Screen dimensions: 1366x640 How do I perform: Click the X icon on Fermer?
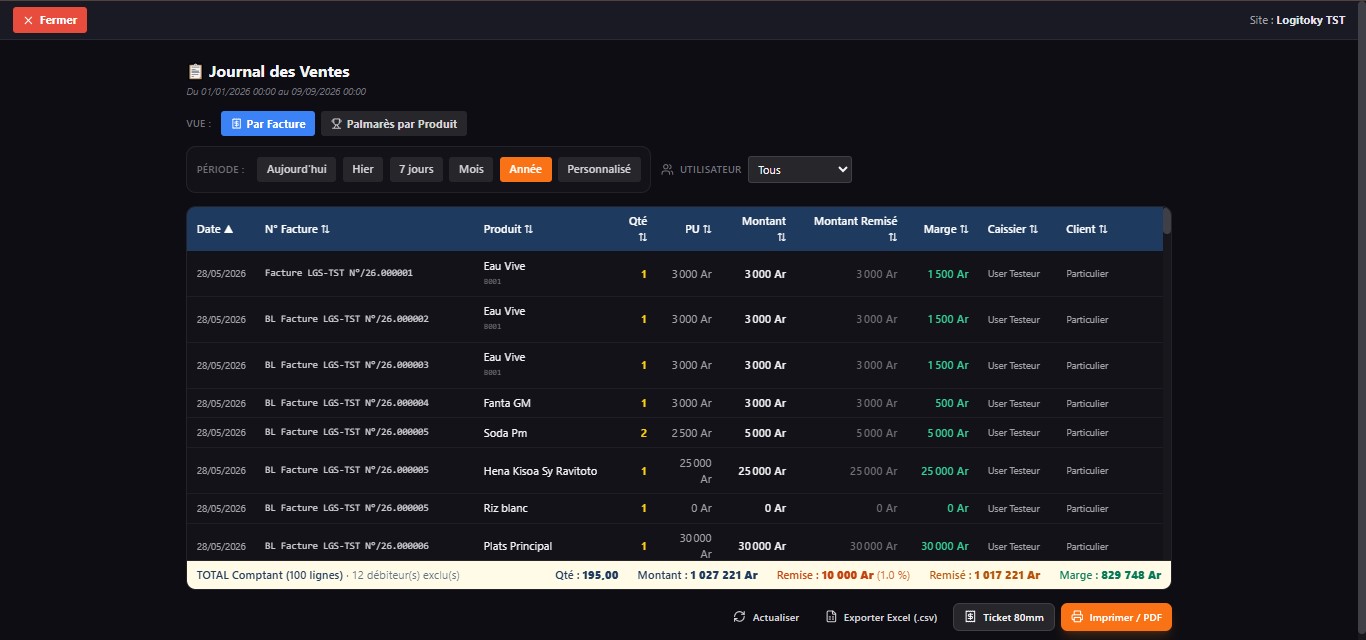28,20
